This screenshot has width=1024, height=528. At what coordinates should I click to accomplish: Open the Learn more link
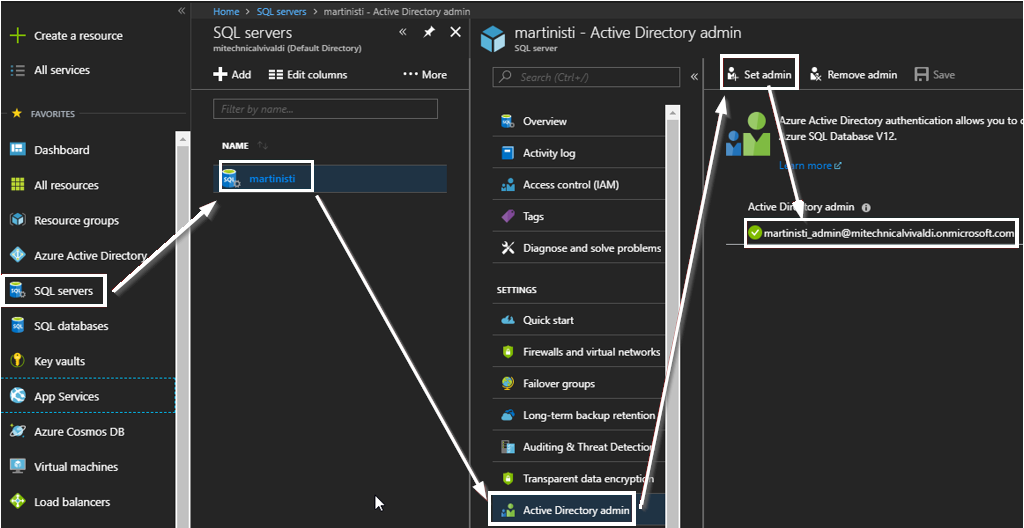point(810,165)
